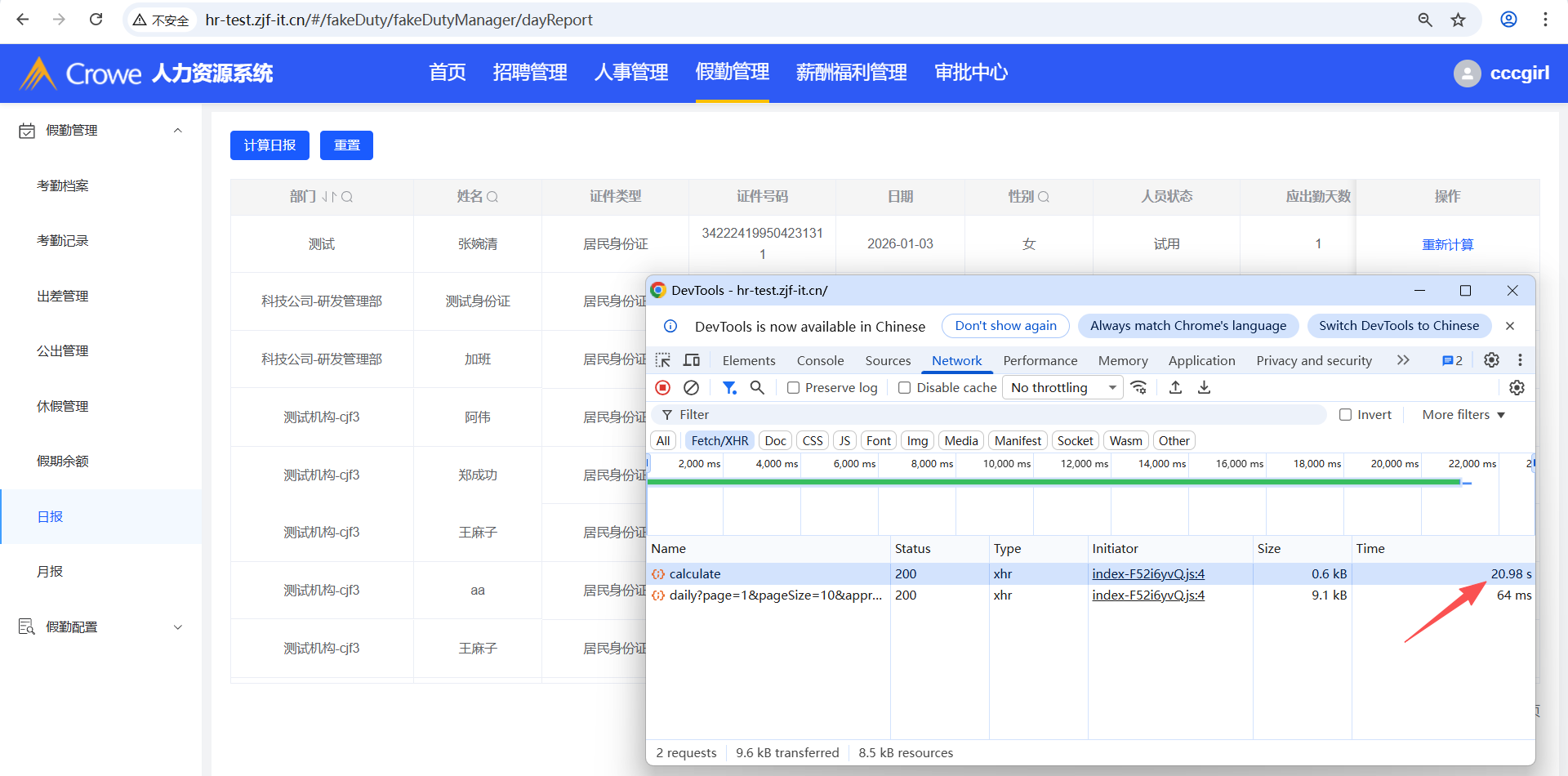Open the No throttling dropdown

tap(1063, 388)
